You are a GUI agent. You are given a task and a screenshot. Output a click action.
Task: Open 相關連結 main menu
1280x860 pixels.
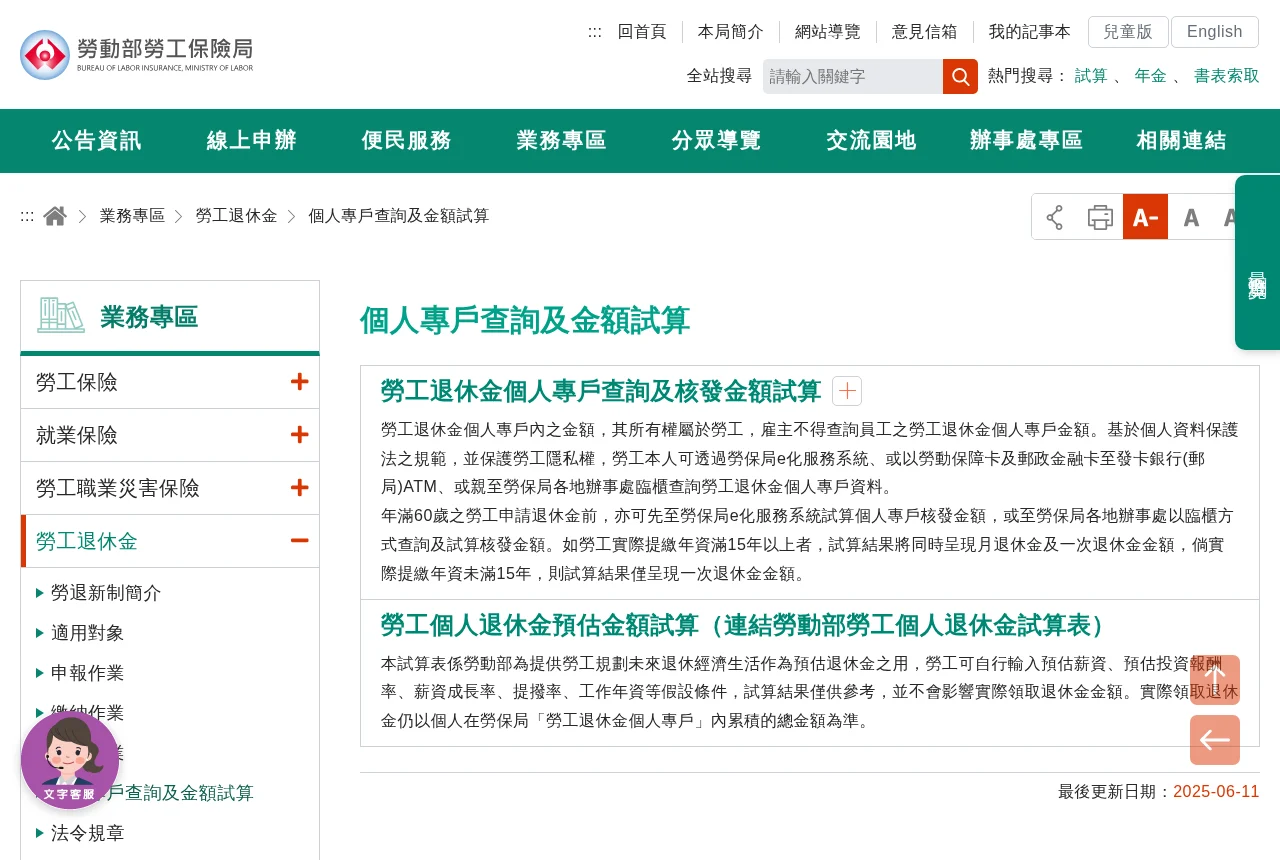click(1182, 141)
